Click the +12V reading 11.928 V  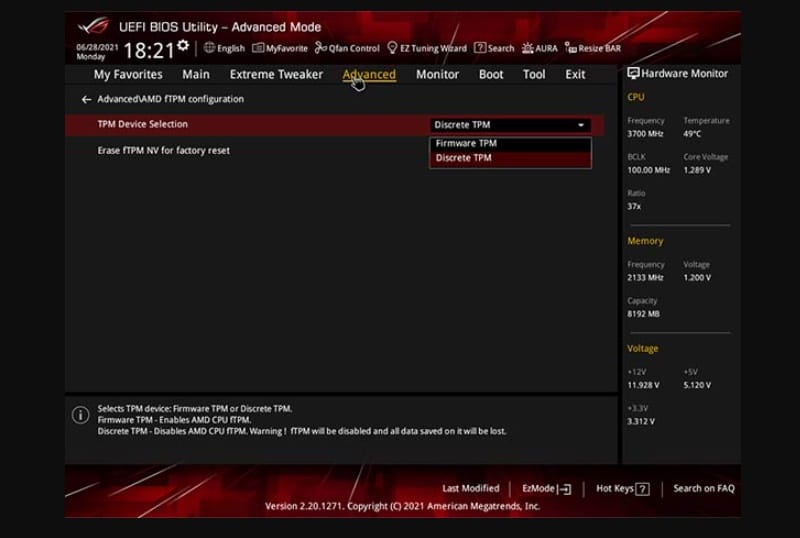click(x=643, y=385)
